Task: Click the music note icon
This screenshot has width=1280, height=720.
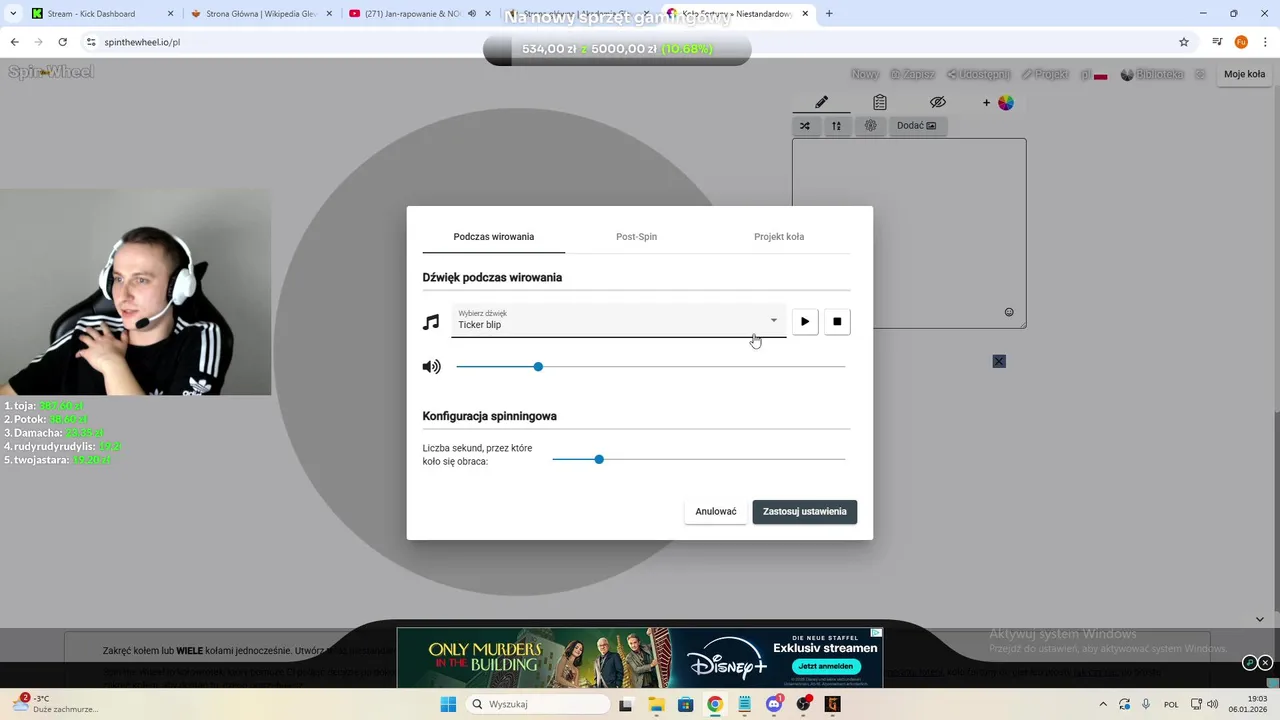Action: coord(431,322)
